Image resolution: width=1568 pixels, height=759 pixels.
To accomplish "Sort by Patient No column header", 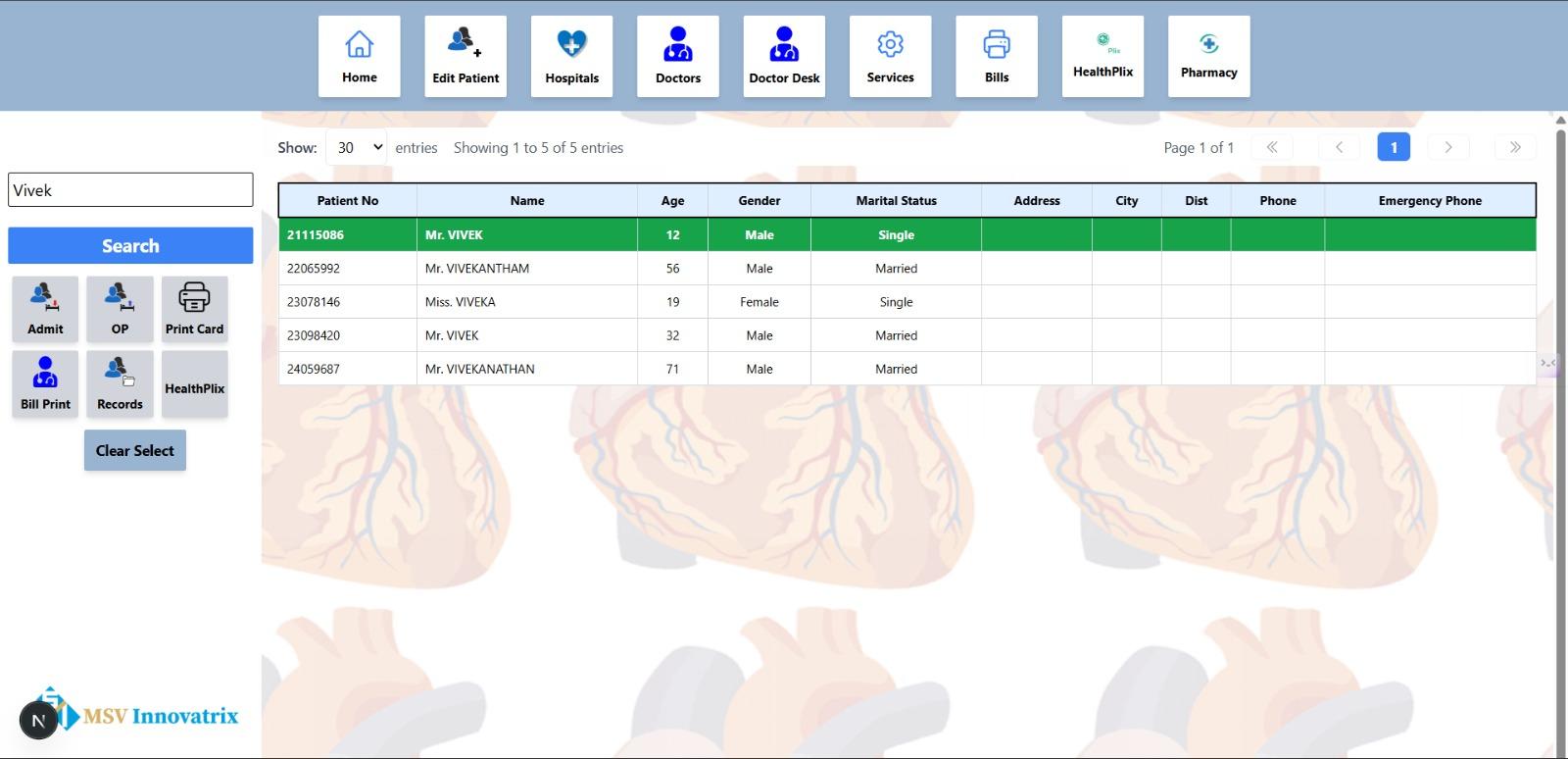I will (348, 200).
